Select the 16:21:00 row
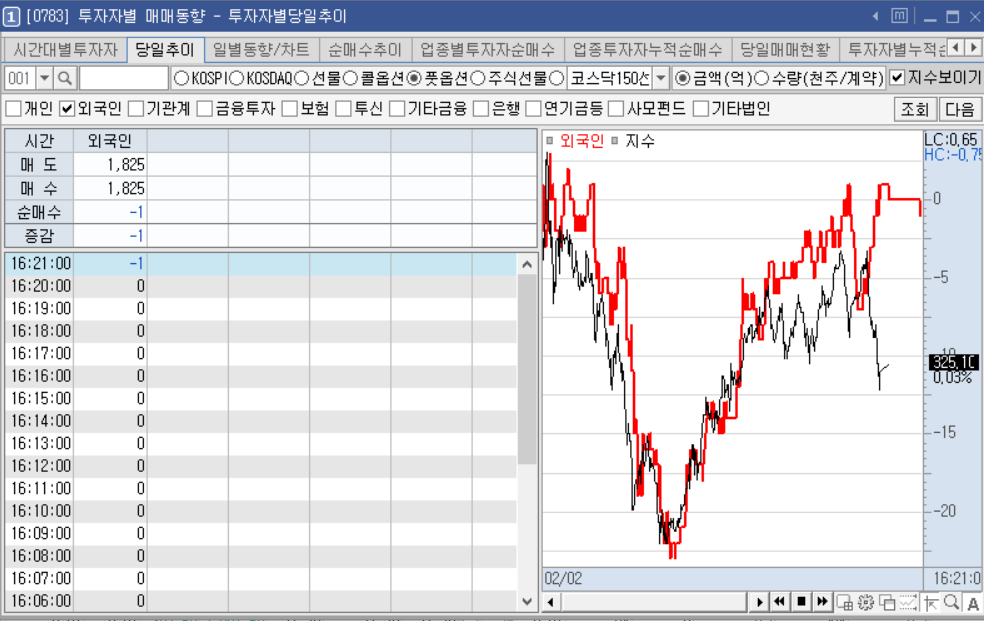 (260, 264)
